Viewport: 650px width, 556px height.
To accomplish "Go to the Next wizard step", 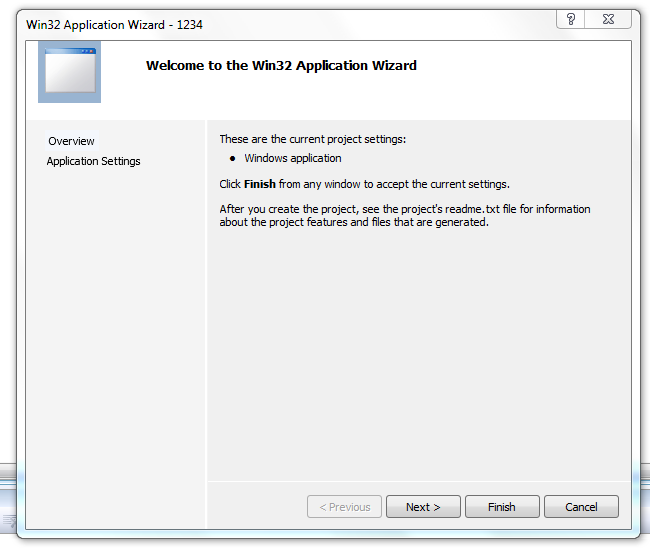I will click(x=423, y=507).
